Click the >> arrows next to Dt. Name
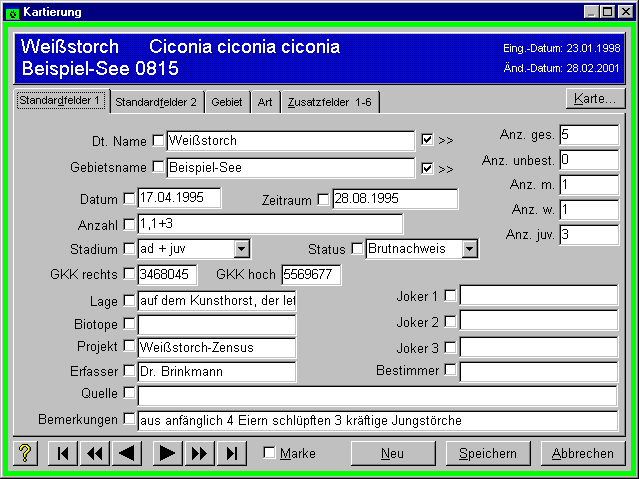The width and height of the screenshot is (639, 479). pos(445,140)
